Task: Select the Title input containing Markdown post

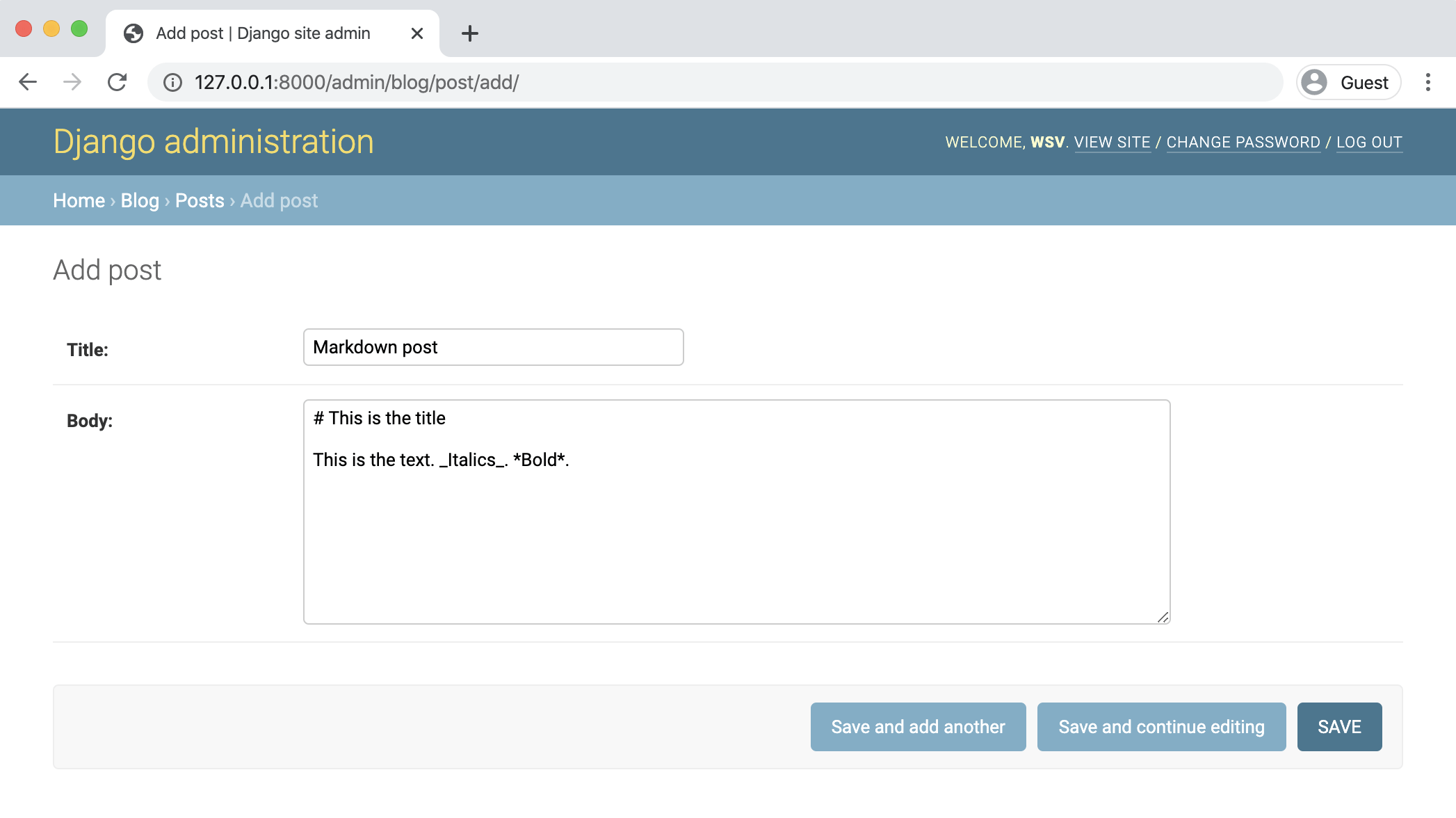Action: 493,346
